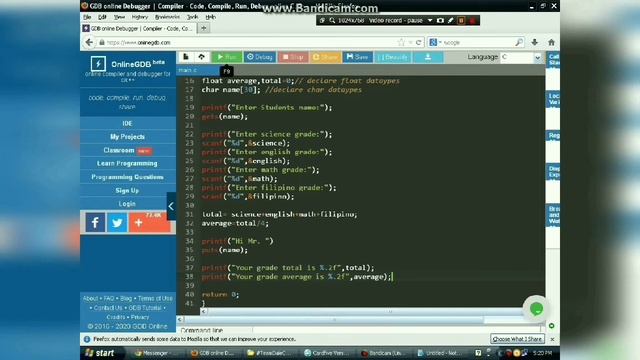Image resolution: width=640 pixels, height=360 pixels.
Task: Click Login in the sidebar
Action: click(x=127, y=203)
